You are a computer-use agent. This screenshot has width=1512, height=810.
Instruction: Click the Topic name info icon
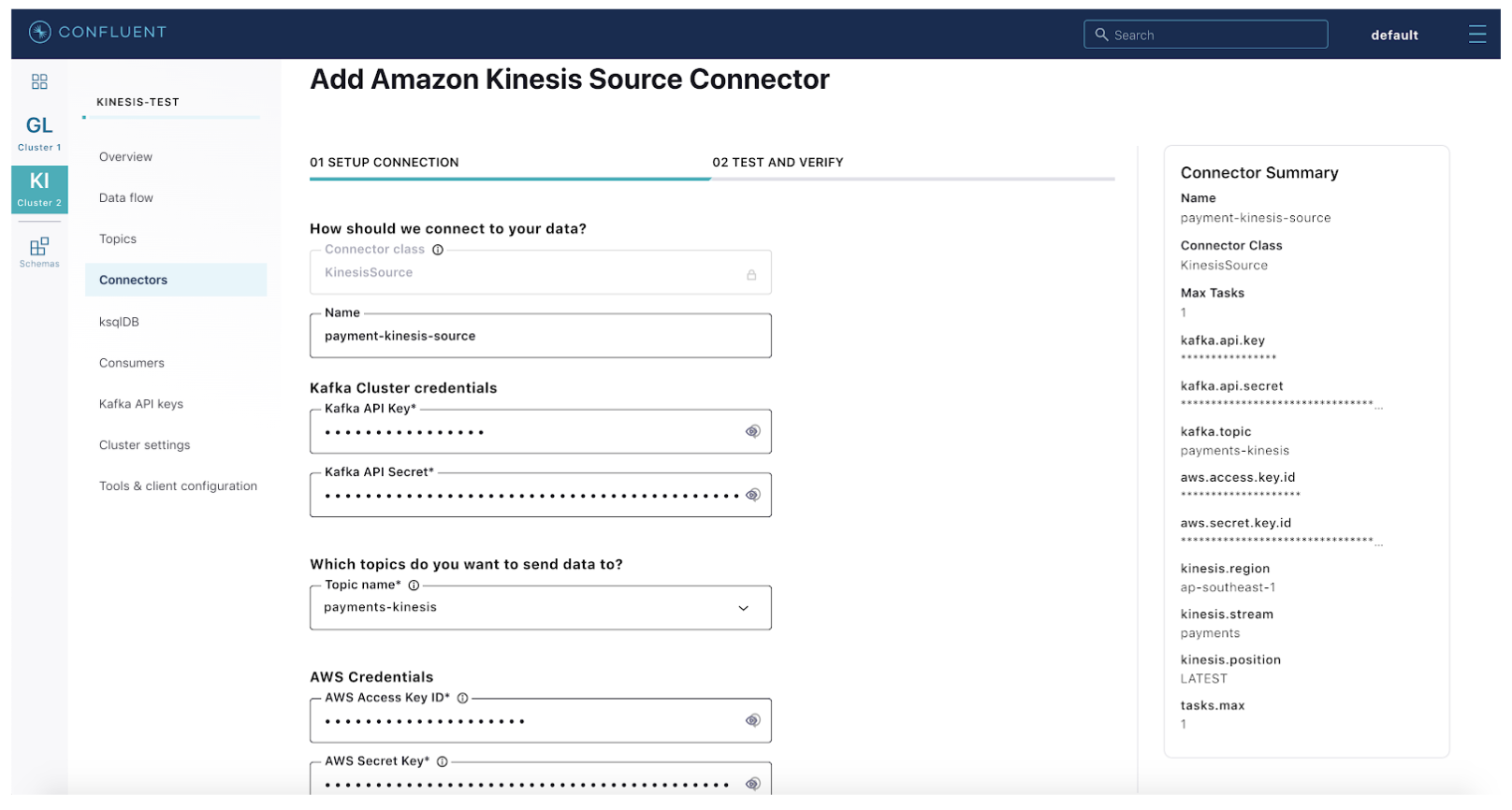click(414, 586)
